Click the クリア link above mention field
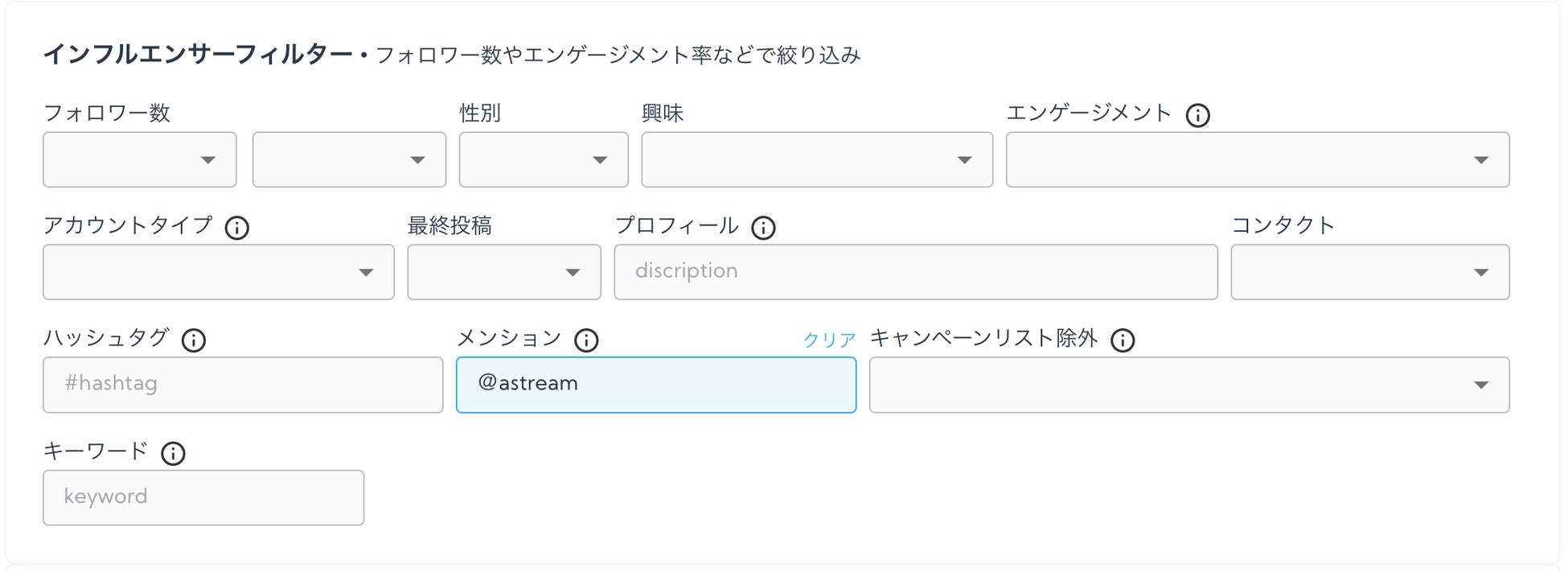The width and height of the screenshot is (1568, 573). pyautogui.click(x=829, y=340)
